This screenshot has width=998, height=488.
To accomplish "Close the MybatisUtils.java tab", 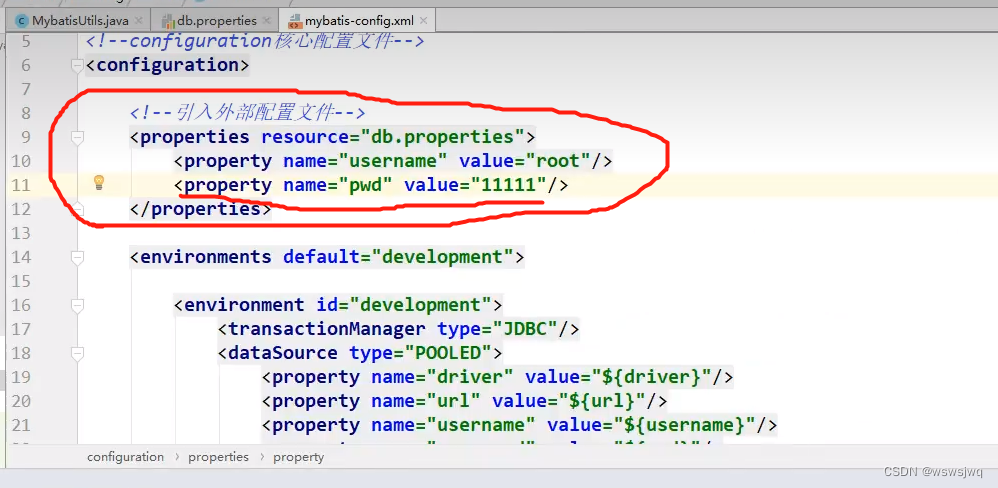I will (139, 21).
